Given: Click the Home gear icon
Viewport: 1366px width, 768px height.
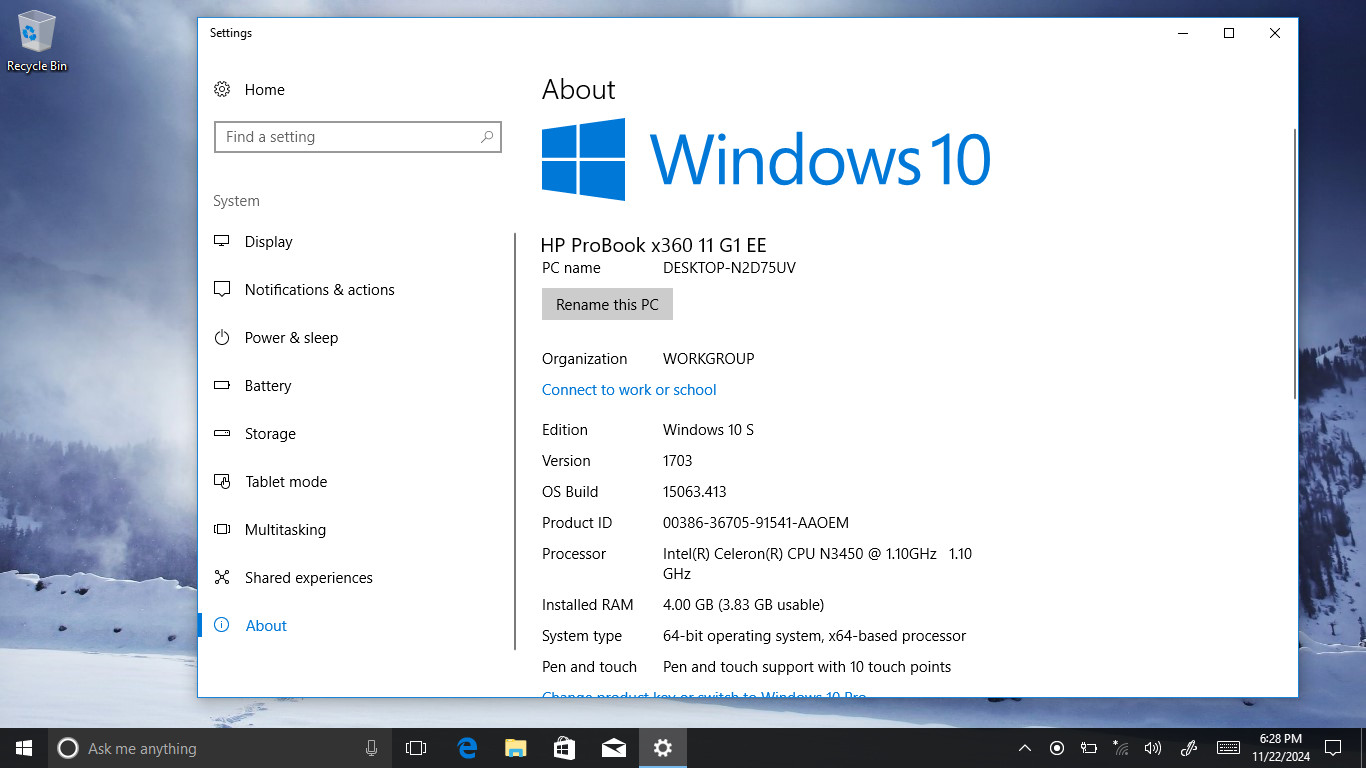Looking at the screenshot, I should click(x=222, y=89).
